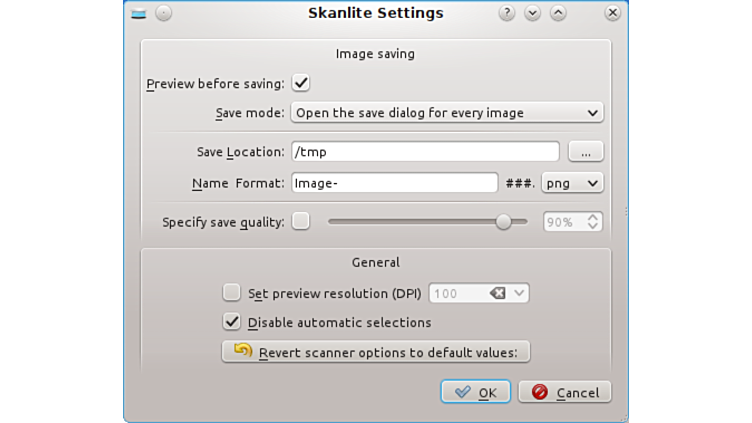Clear the preview resolution DPI field
Image resolution: width=752 pixels, height=423 pixels.
[x=497, y=293]
